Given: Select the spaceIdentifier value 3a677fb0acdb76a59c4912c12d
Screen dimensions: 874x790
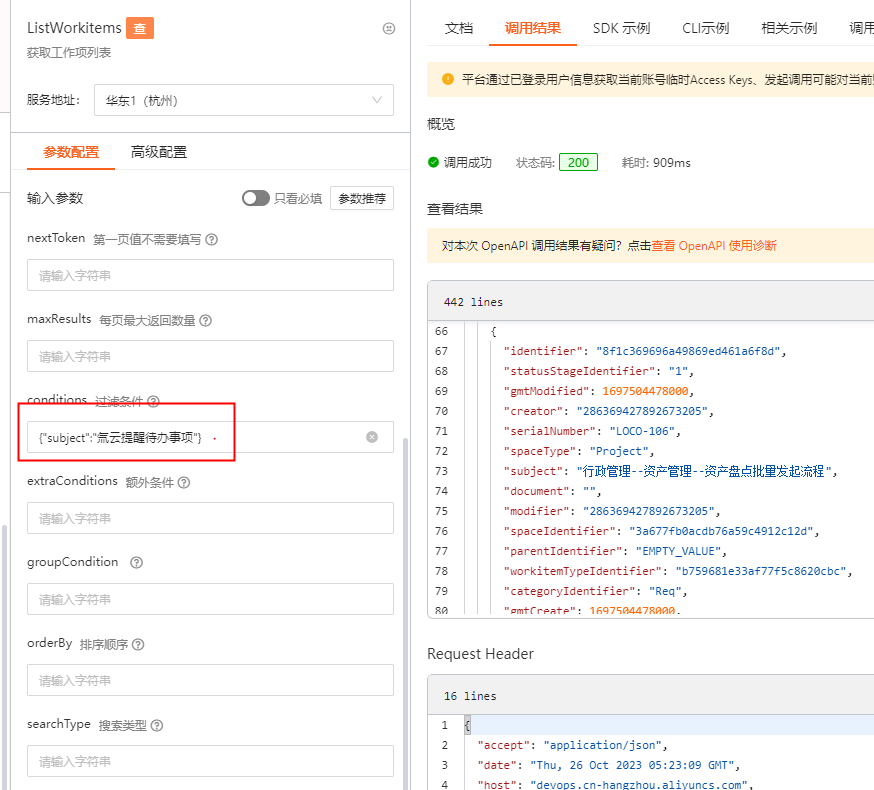Looking at the screenshot, I should point(721,531).
